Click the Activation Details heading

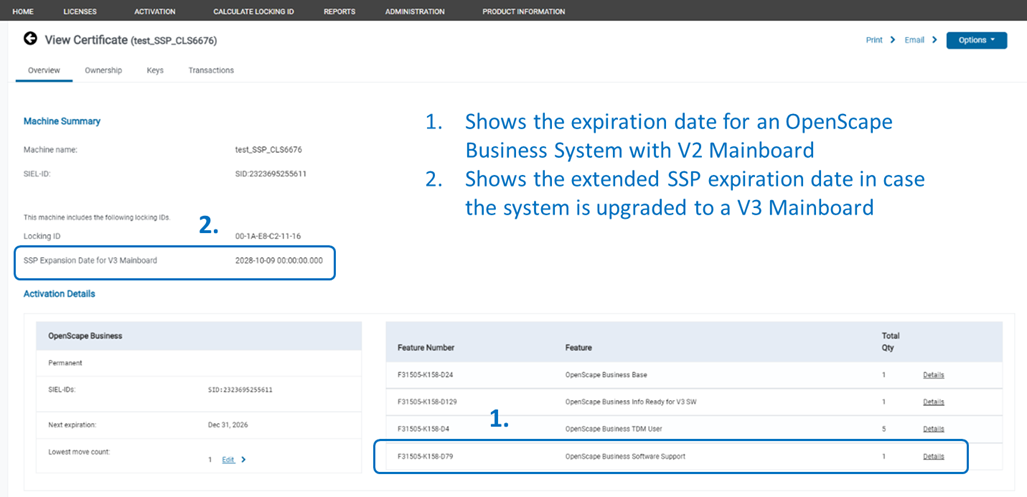coord(59,294)
